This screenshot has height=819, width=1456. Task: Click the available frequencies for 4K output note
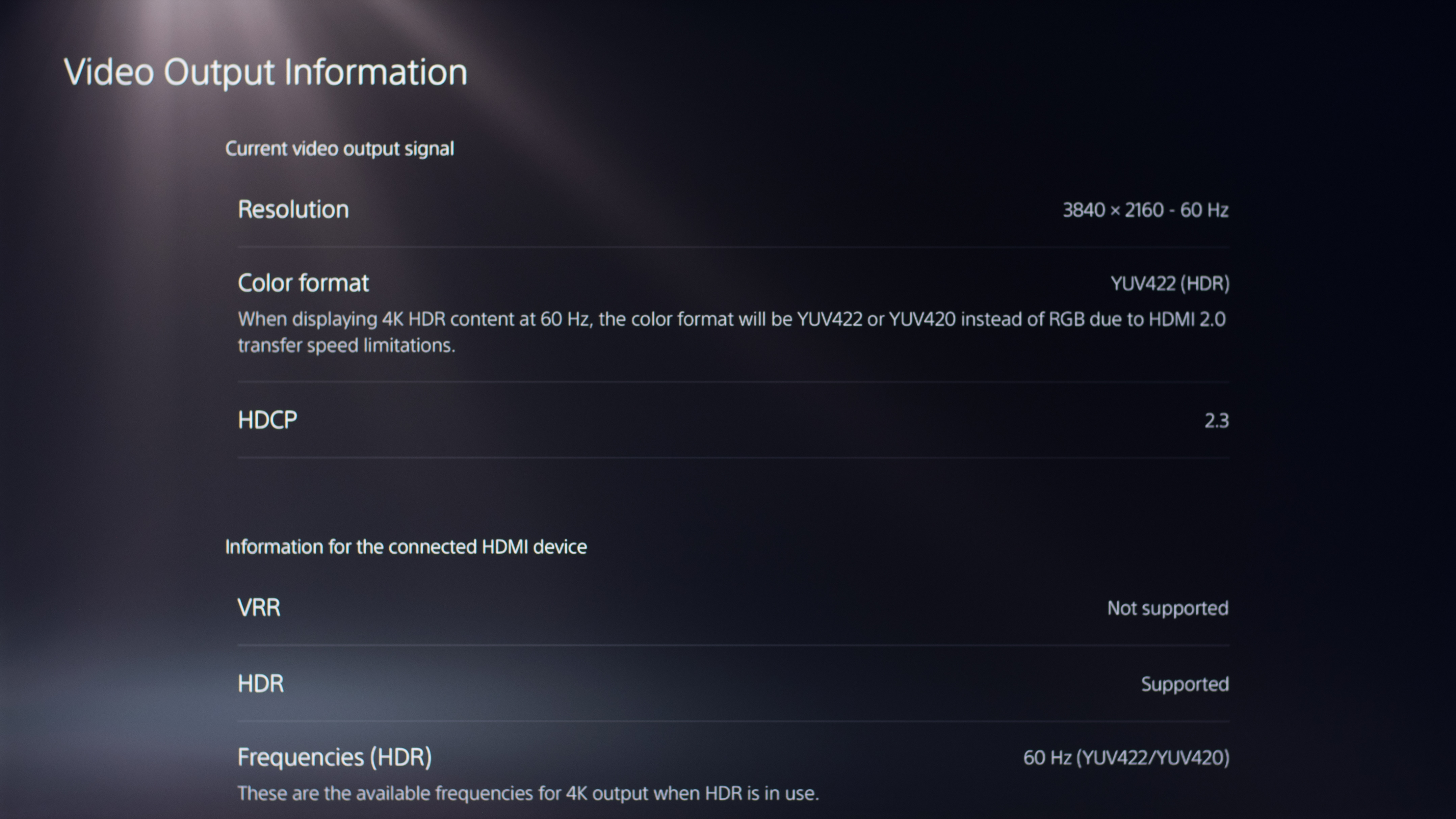(x=528, y=794)
